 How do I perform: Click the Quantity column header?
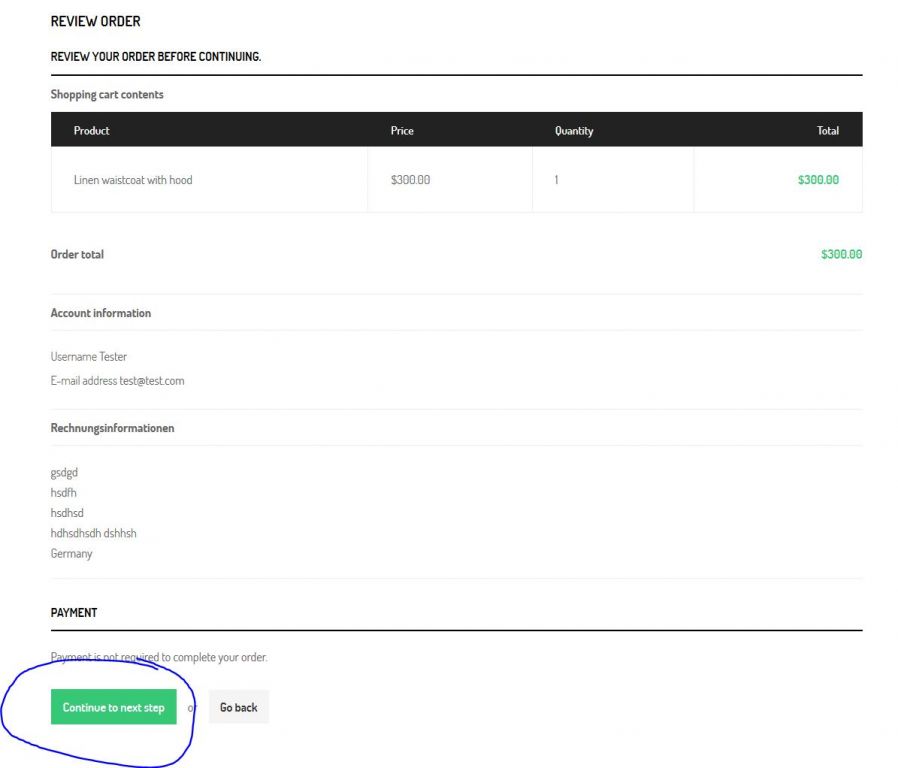tap(574, 130)
